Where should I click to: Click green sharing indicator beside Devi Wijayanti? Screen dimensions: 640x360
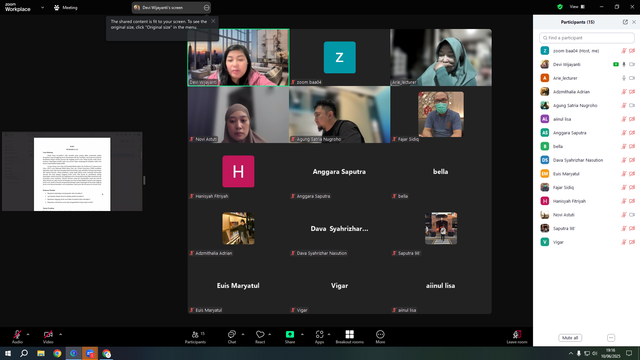(x=616, y=64)
